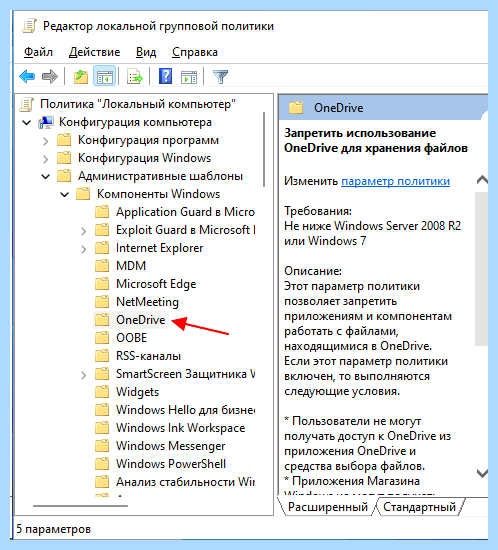498x550 pixels.
Task: Collapse Административные шаблоны node
Action: tap(46, 176)
